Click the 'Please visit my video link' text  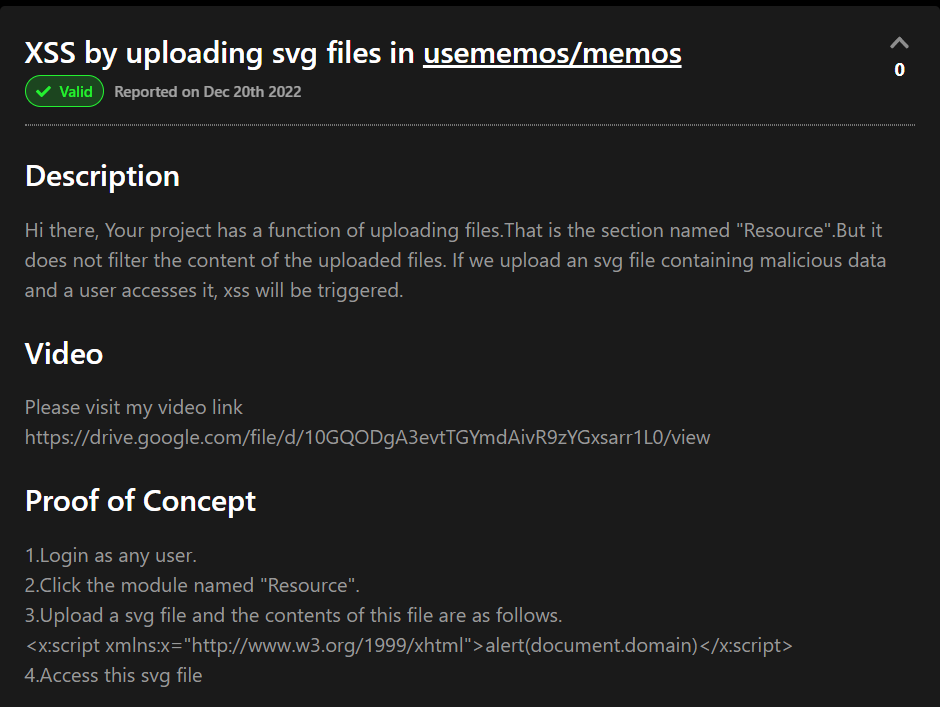(x=134, y=408)
